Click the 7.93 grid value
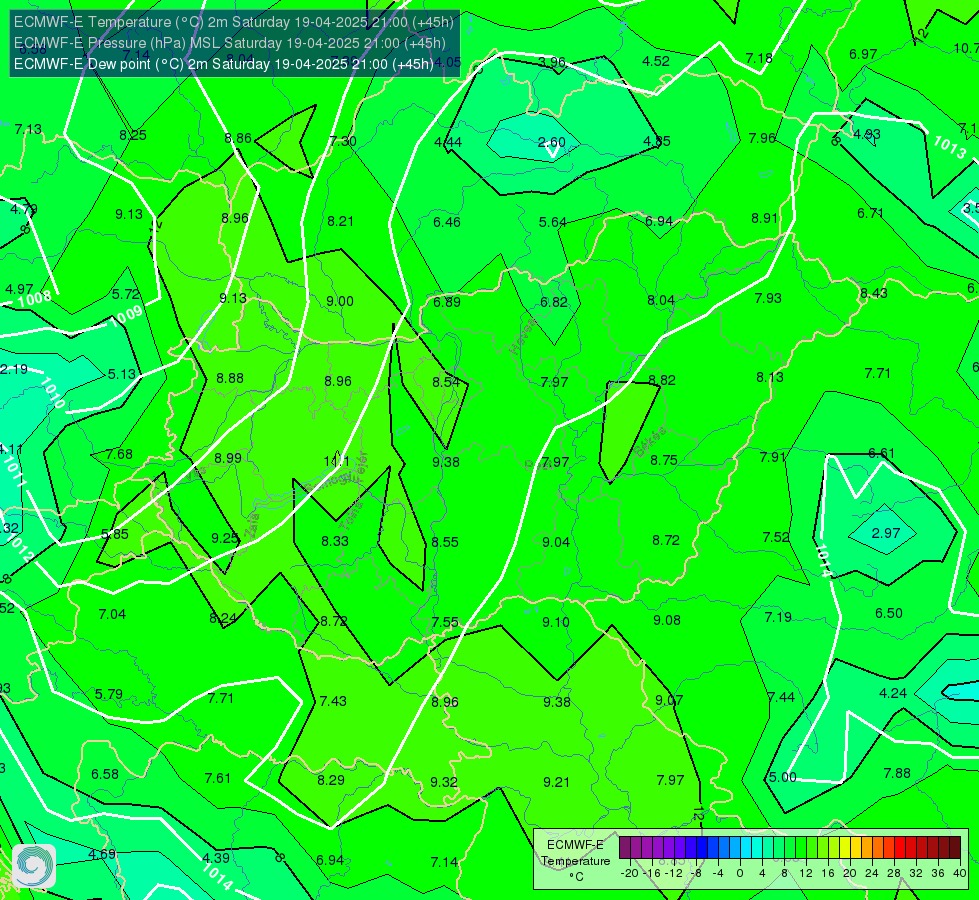 coord(768,298)
